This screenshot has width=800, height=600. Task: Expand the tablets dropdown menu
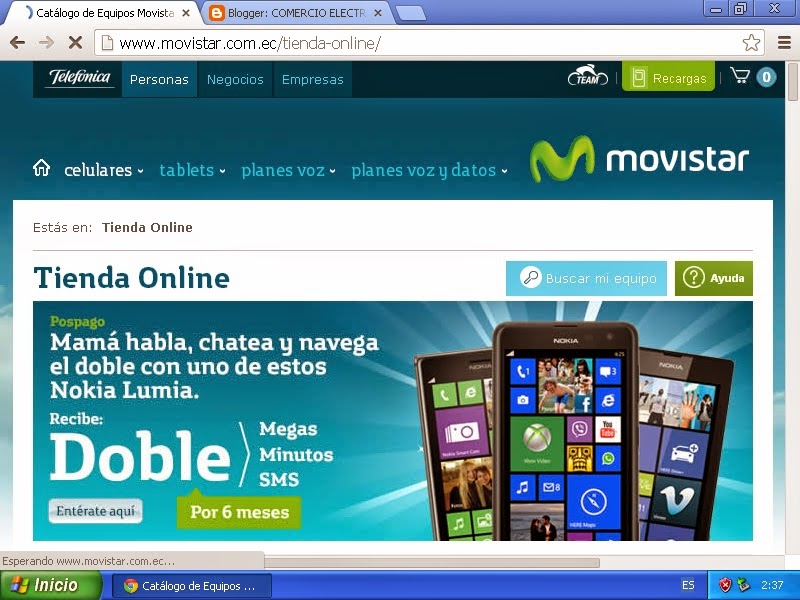[x=192, y=170]
